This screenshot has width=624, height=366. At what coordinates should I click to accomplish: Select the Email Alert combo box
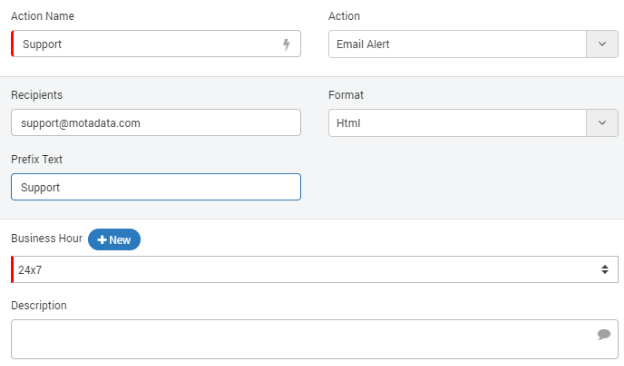(473, 44)
